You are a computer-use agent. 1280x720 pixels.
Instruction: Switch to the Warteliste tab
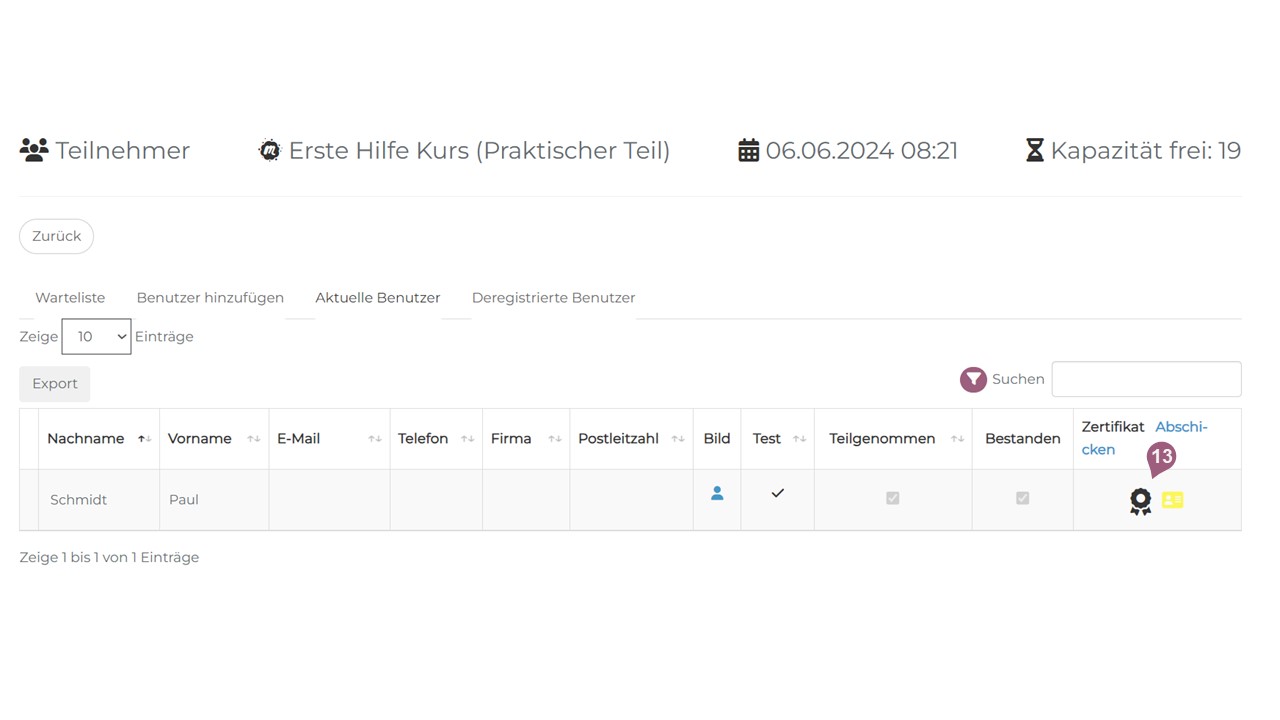(x=70, y=298)
